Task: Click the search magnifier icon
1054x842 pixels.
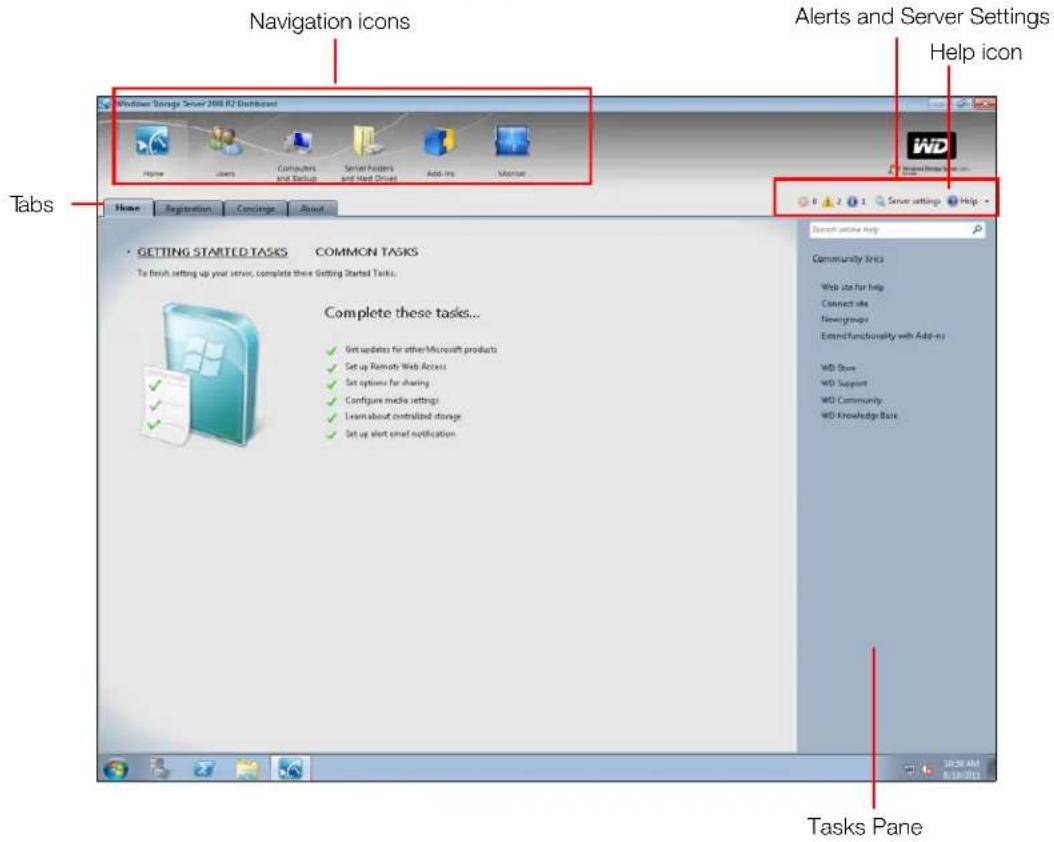Action: (x=977, y=230)
